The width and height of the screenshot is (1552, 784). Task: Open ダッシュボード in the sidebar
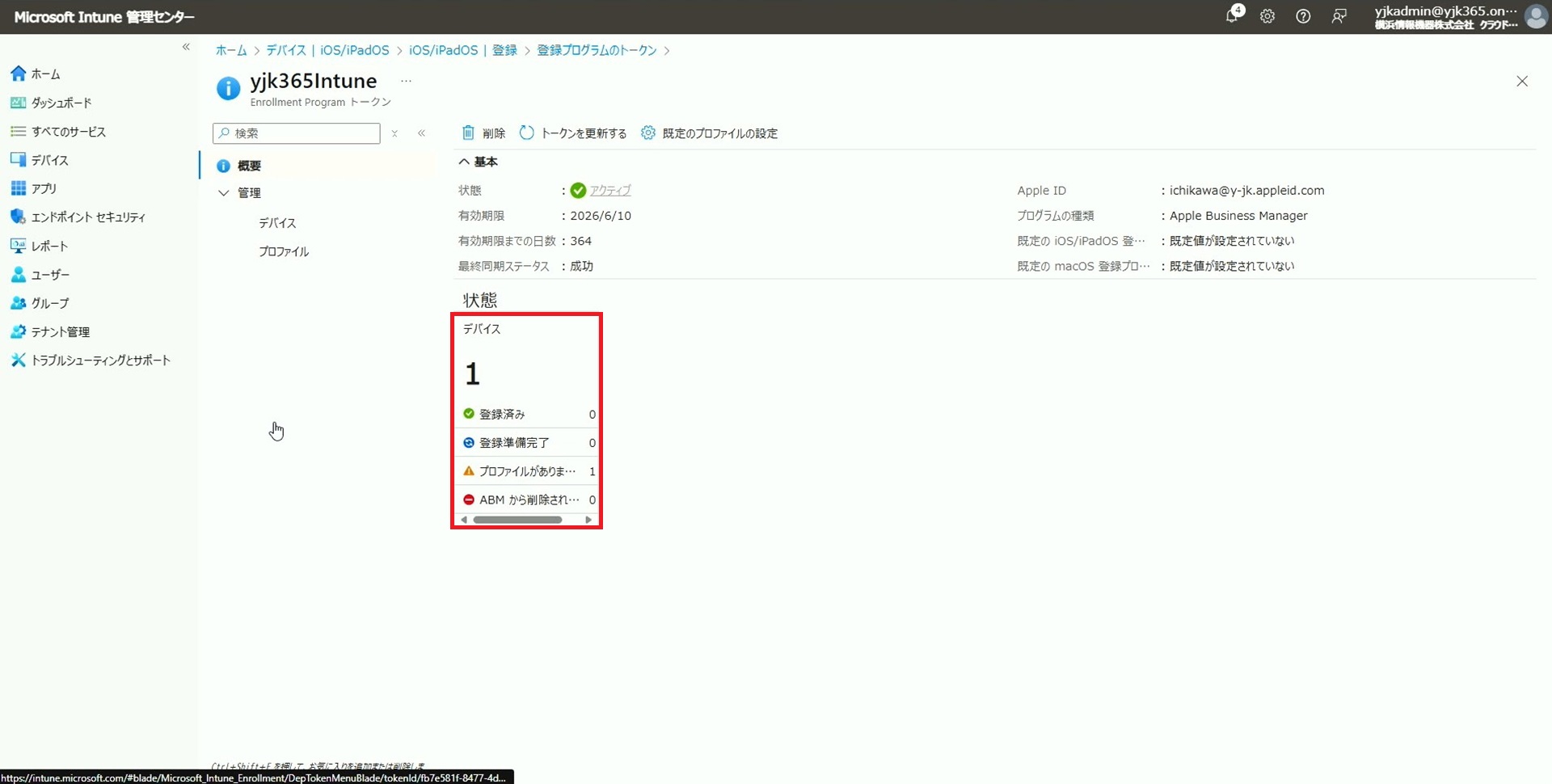pos(52,103)
